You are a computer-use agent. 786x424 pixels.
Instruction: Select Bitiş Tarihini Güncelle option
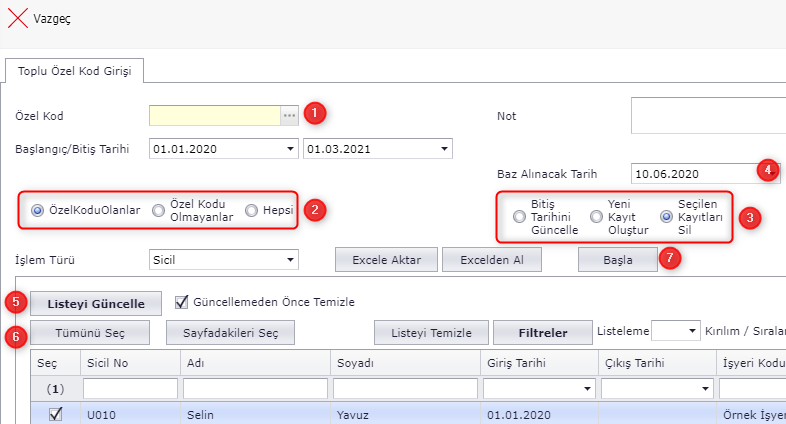[x=518, y=216]
